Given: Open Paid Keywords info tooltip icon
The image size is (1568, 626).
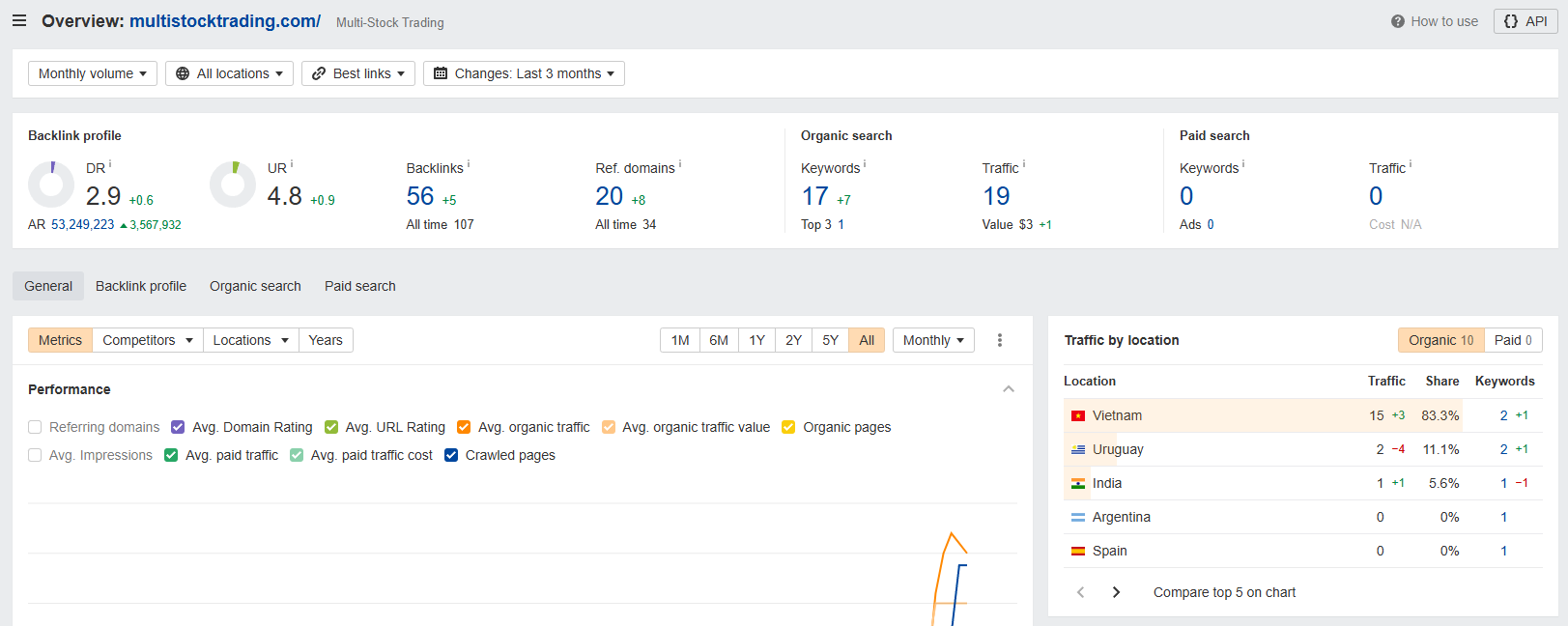Looking at the screenshot, I should (x=1243, y=164).
